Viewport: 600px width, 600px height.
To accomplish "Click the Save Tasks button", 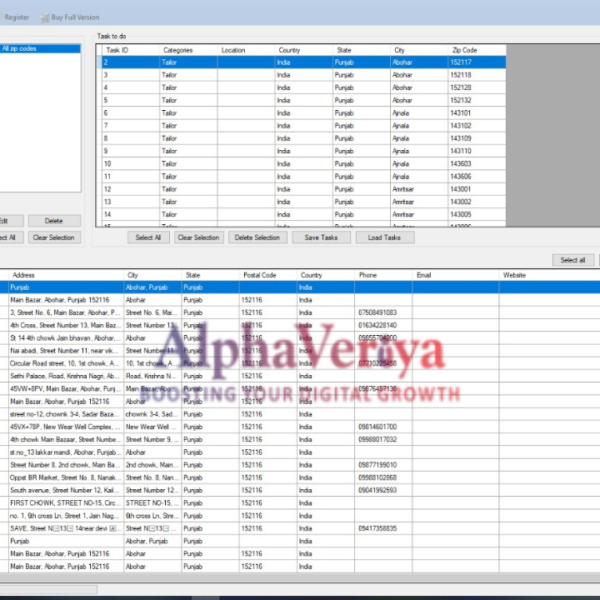I will [321, 238].
